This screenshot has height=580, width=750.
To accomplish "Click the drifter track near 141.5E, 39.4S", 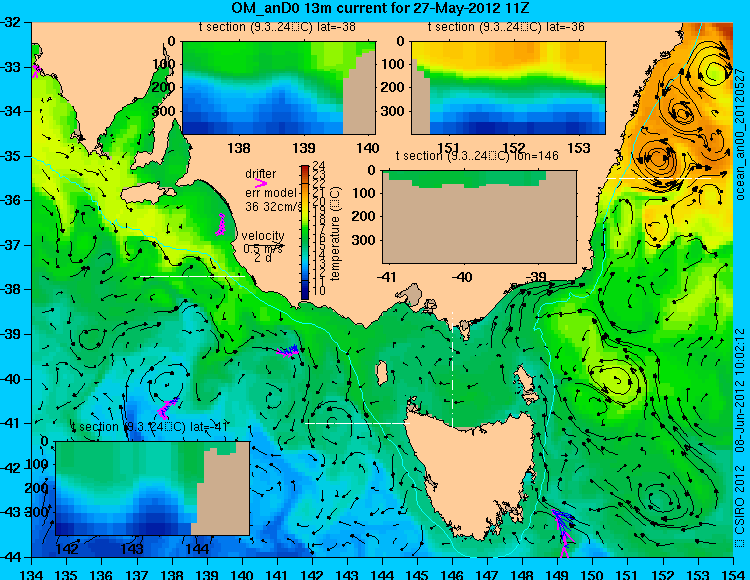I will 288,351.
